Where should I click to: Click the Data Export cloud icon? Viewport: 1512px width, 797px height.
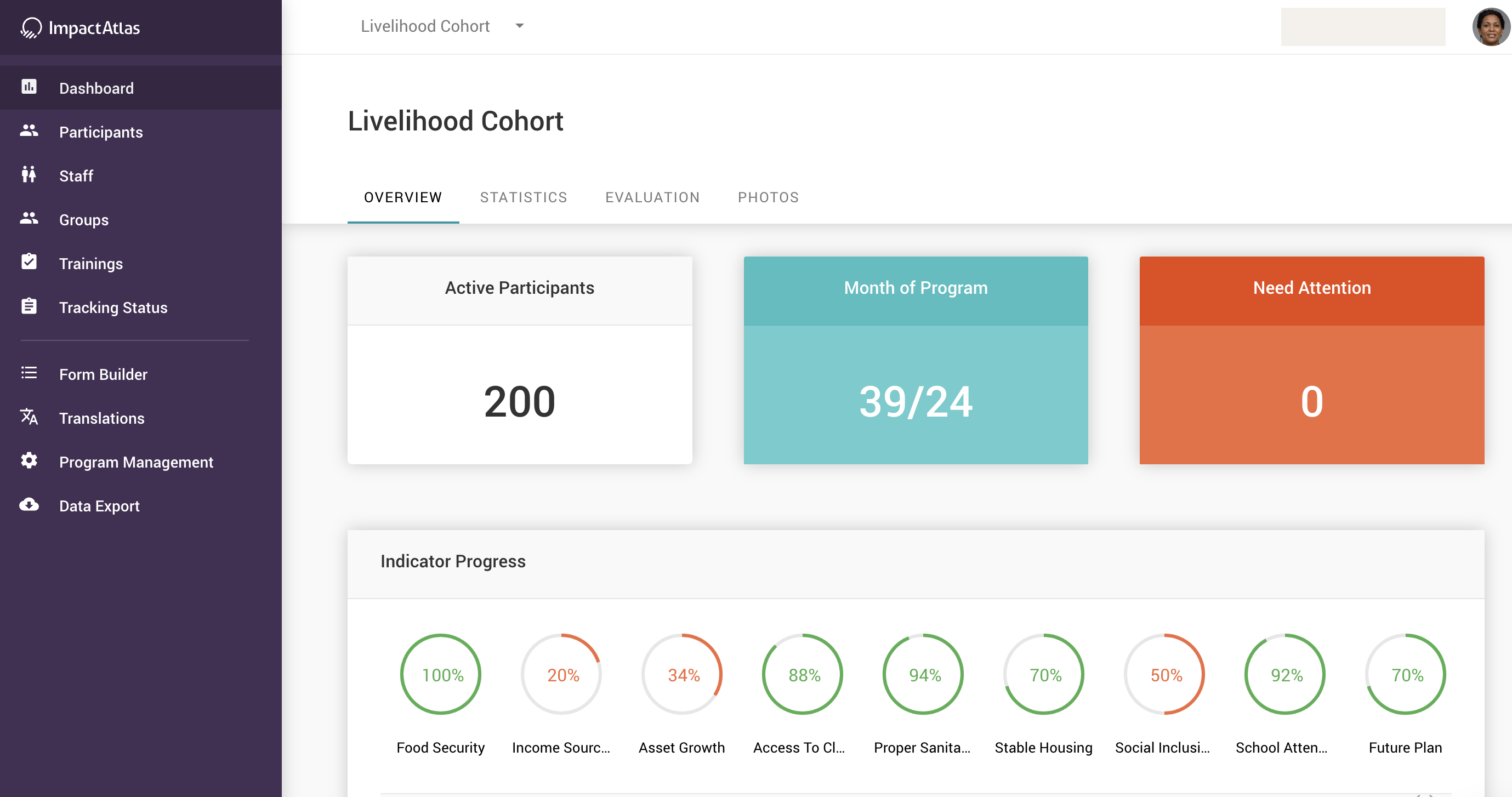point(29,505)
